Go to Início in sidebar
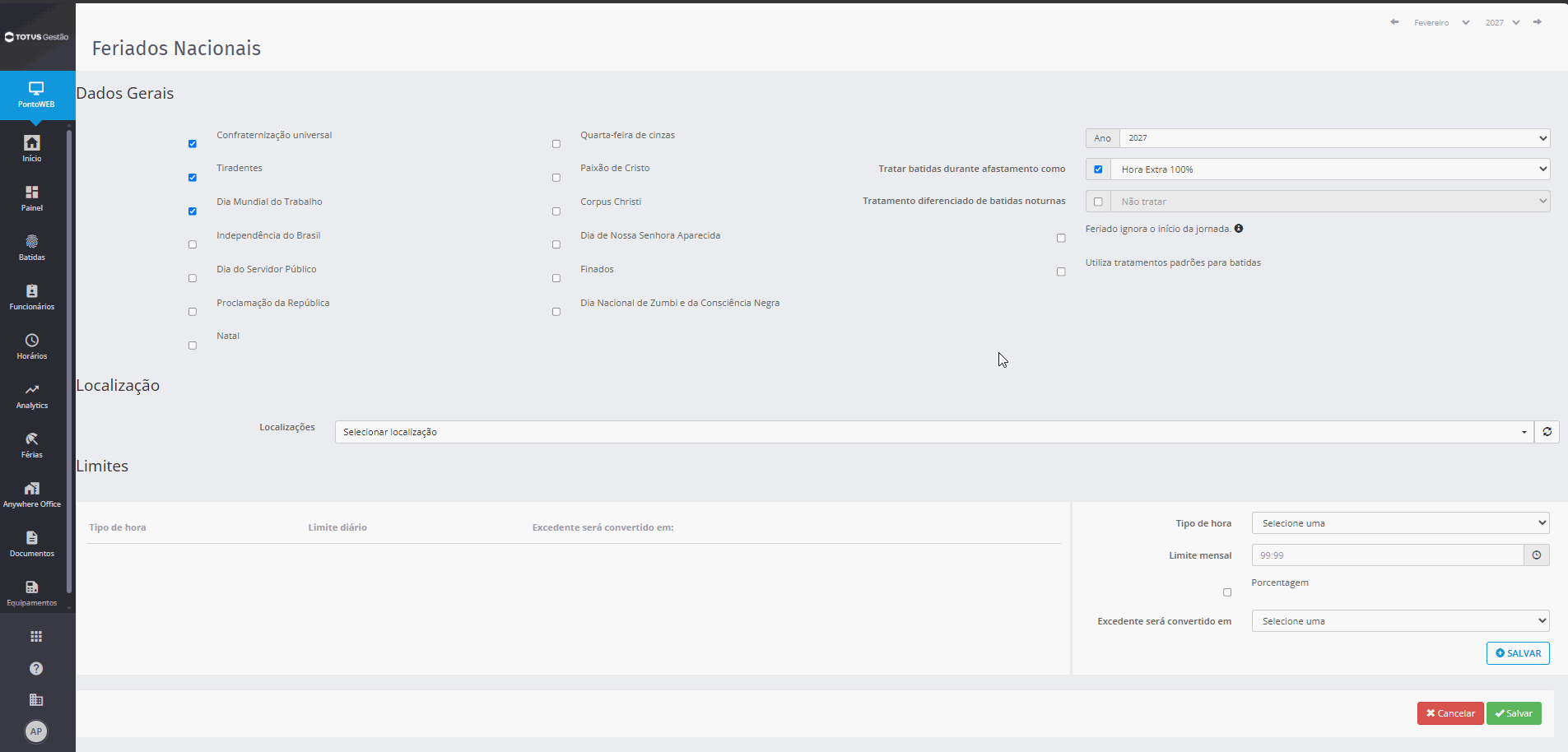Viewport: 1568px width, 752px height. tap(32, 148)
